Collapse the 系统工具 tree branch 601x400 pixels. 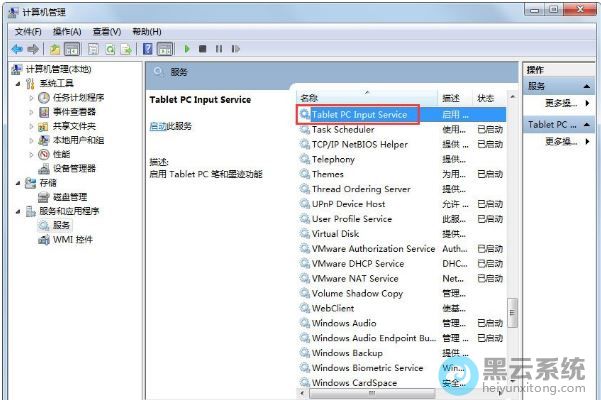click(17, 84)
